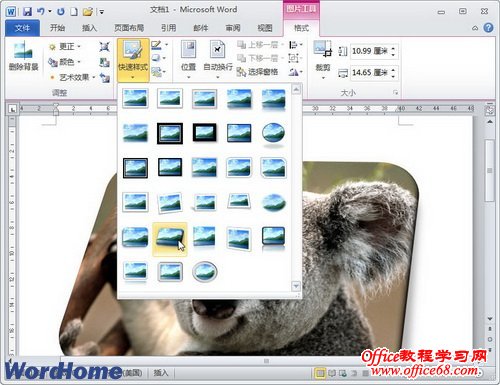Switch to the Mailings (邮件) tab
The image size is (500, 385).
[201, 28]
